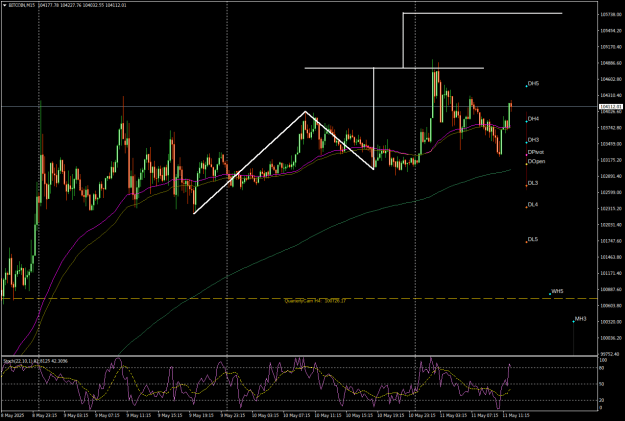Click the 103175.20 price axis value

click(x=611, y=160)
